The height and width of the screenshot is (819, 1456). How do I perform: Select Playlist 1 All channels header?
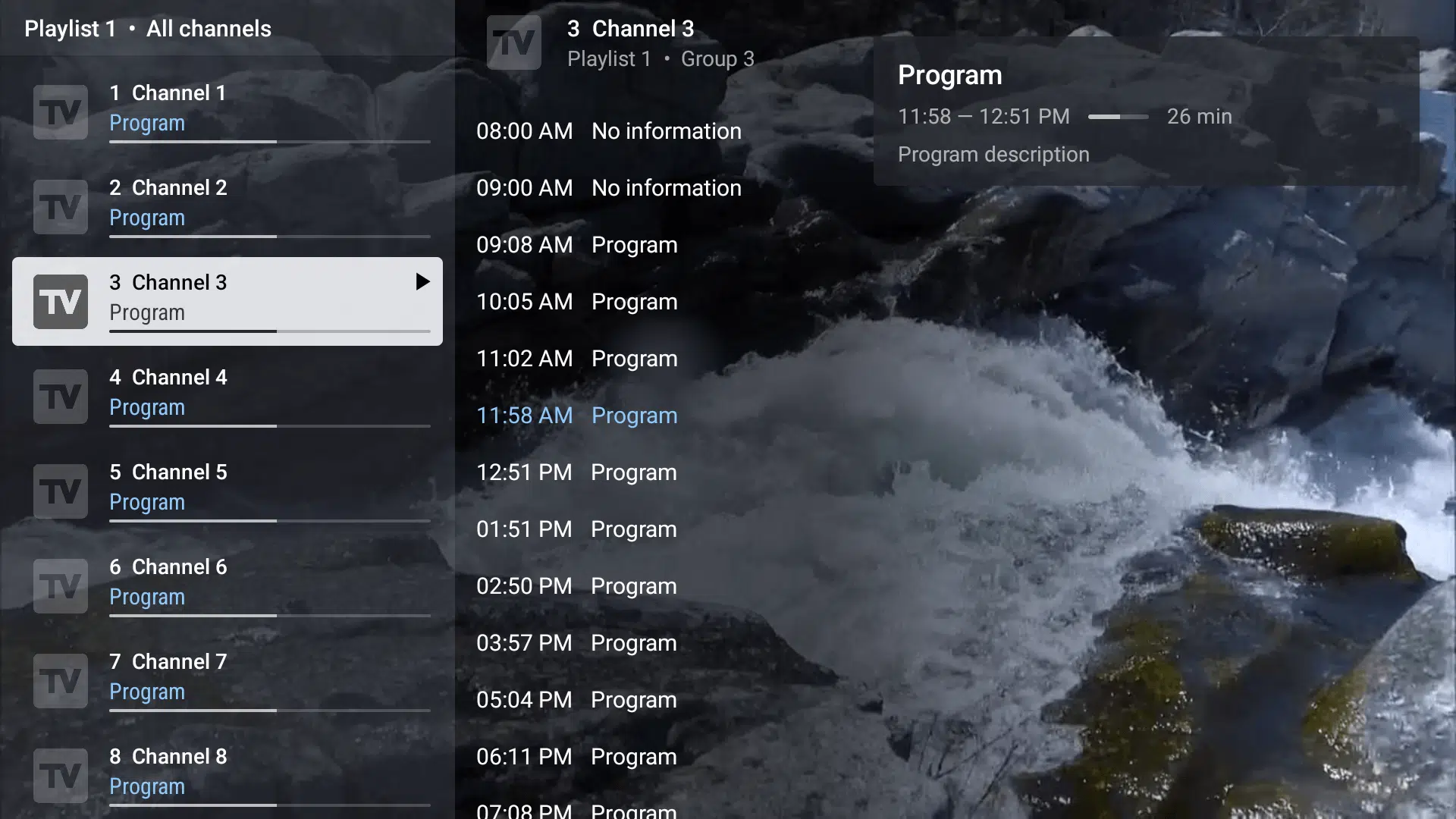147,28
